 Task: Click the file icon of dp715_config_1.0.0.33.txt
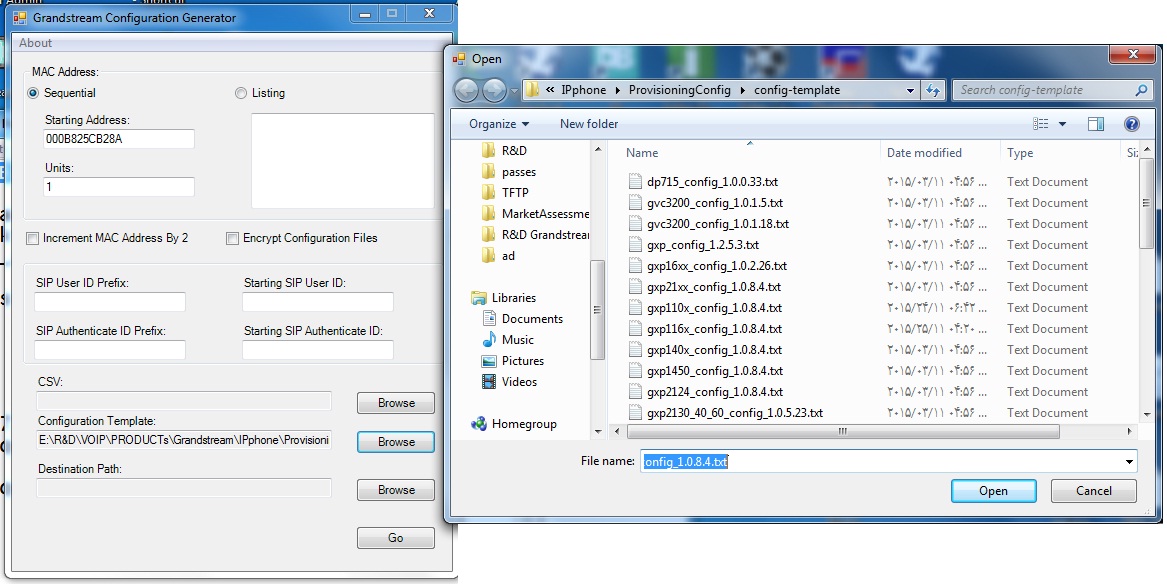(x=635, y=182)
